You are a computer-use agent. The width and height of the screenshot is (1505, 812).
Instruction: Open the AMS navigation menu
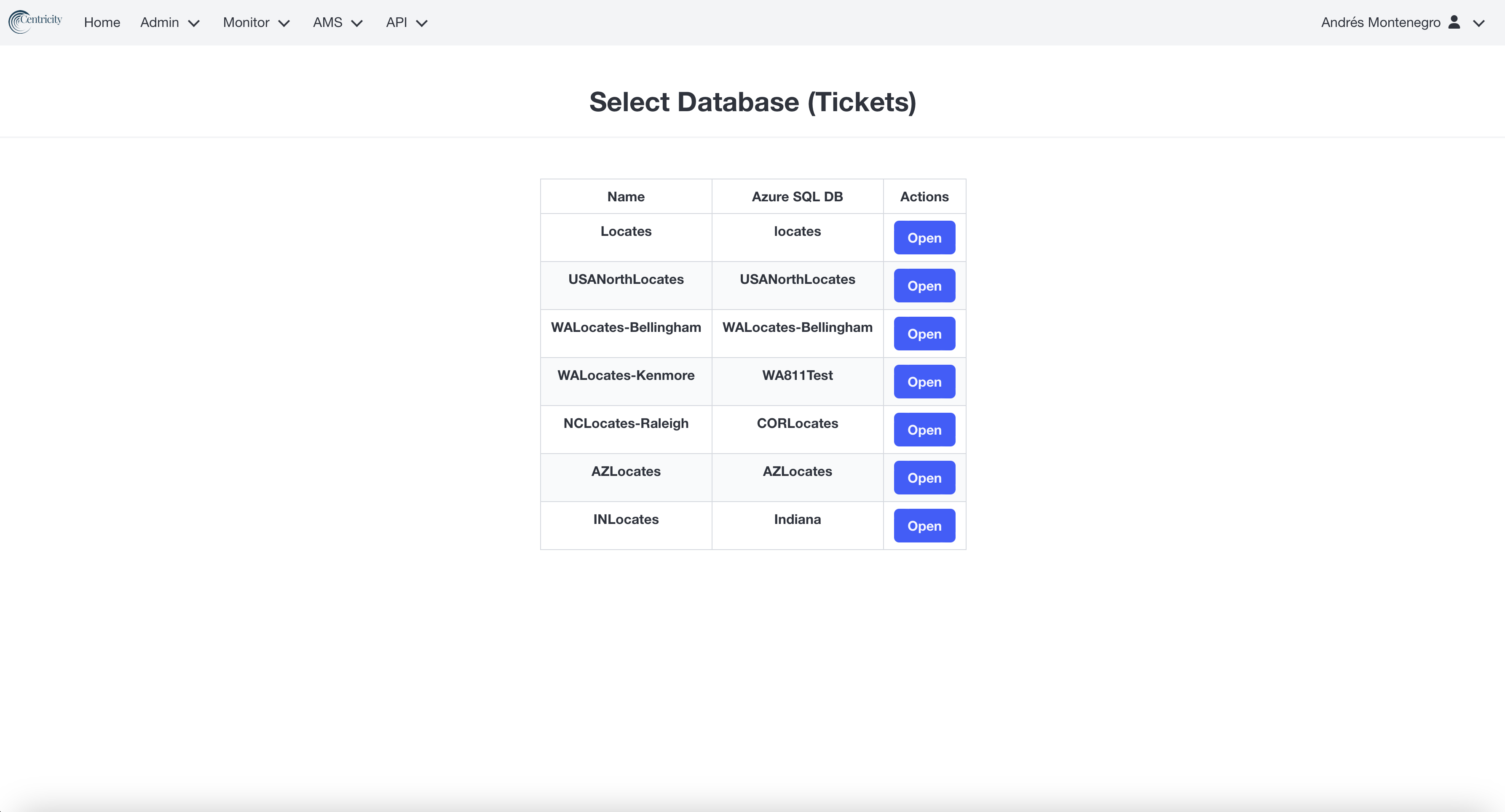click(337, 22)
